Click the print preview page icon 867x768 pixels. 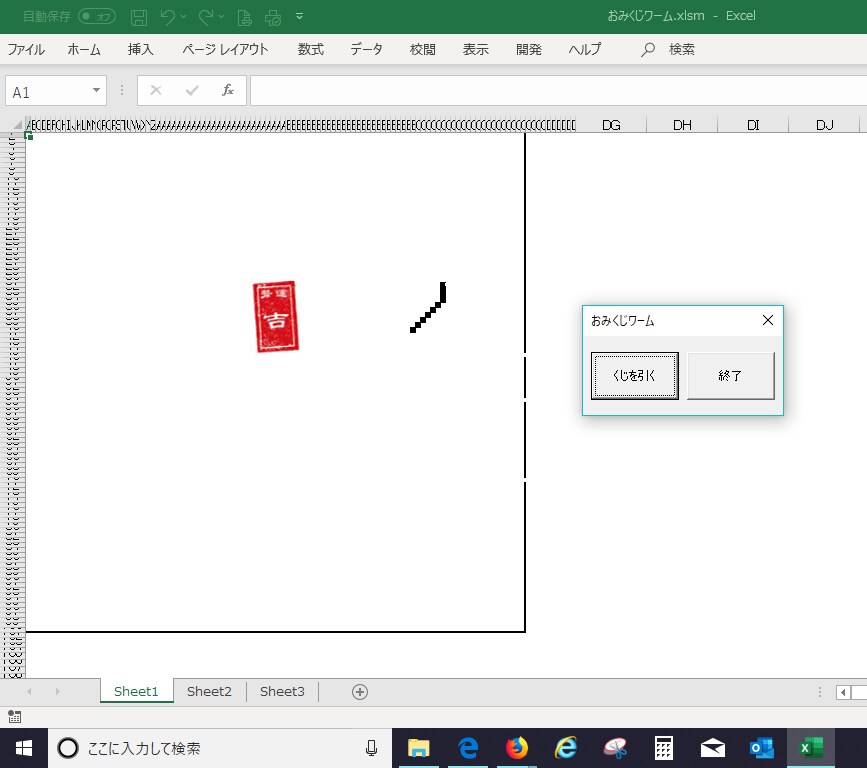point(244,18)
